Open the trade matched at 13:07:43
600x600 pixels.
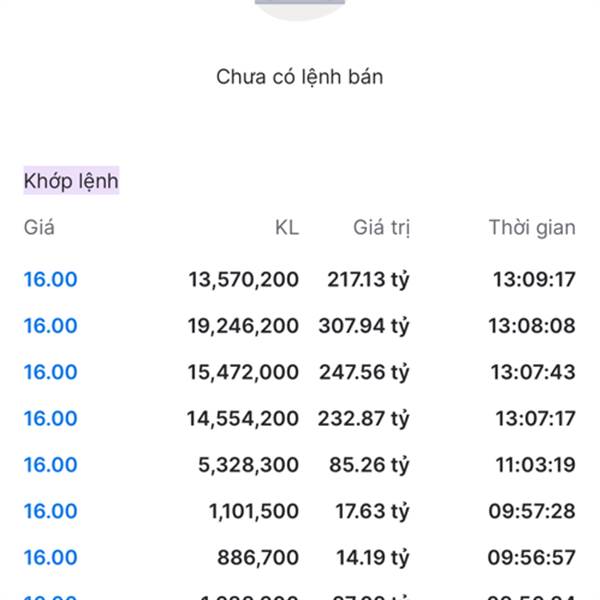pos(300,372)
